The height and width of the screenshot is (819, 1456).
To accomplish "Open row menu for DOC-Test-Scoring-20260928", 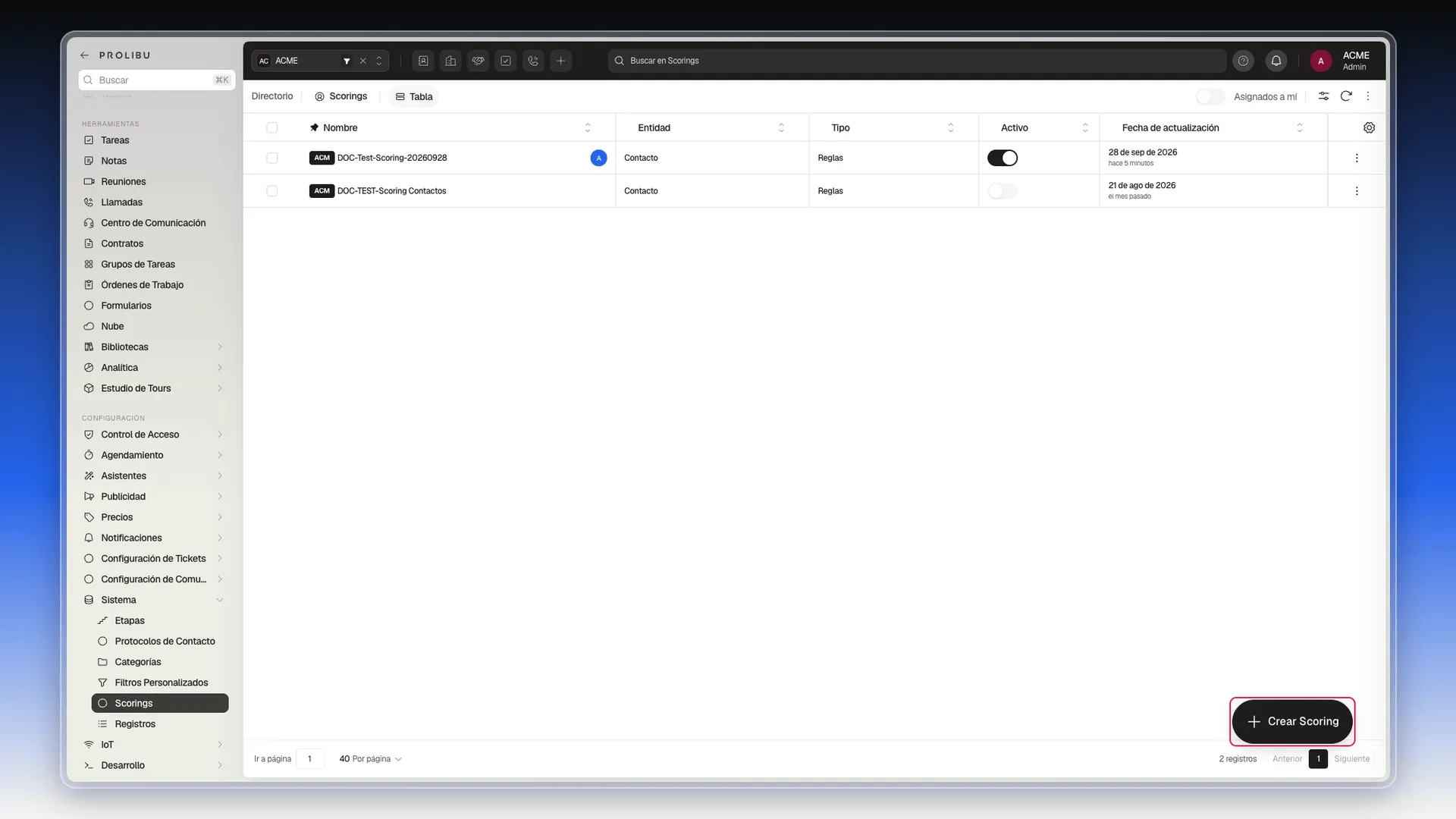I will [x=1357, y=158].
